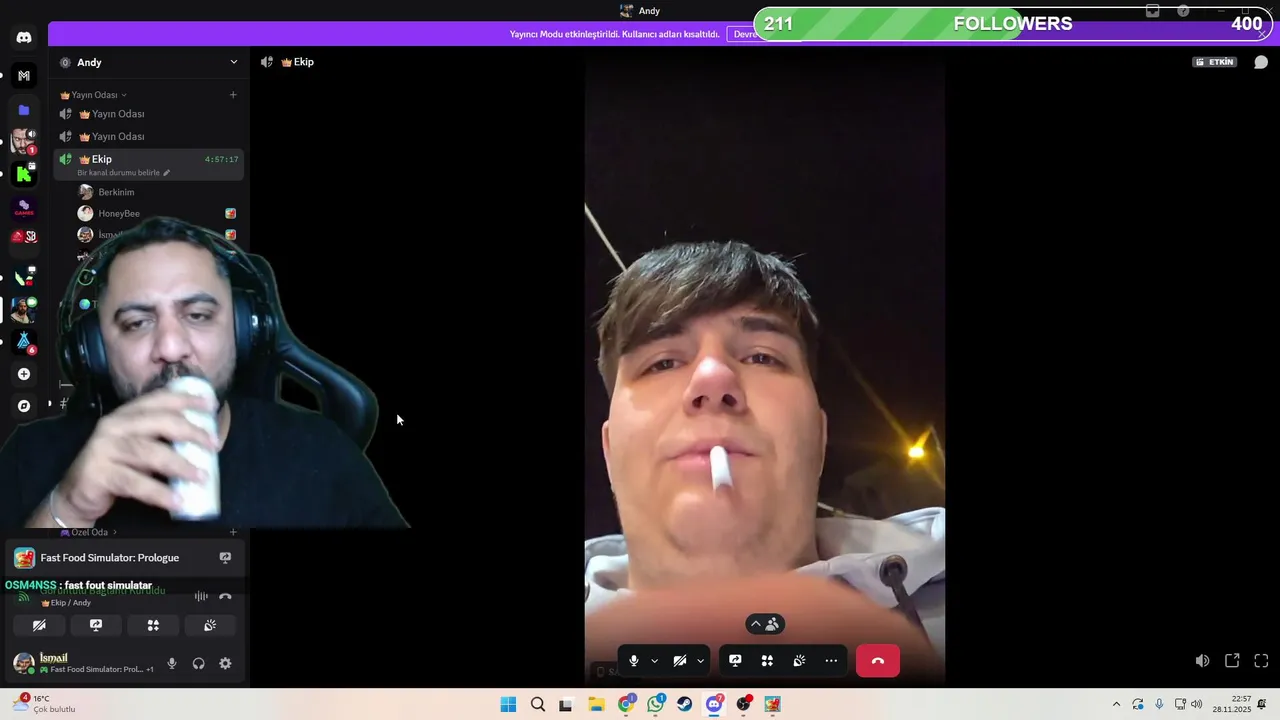The height and width of the screenshot is (720, 1280).
Task: Open Discord direct messages home icon
Action: click(x=24, y=38)
